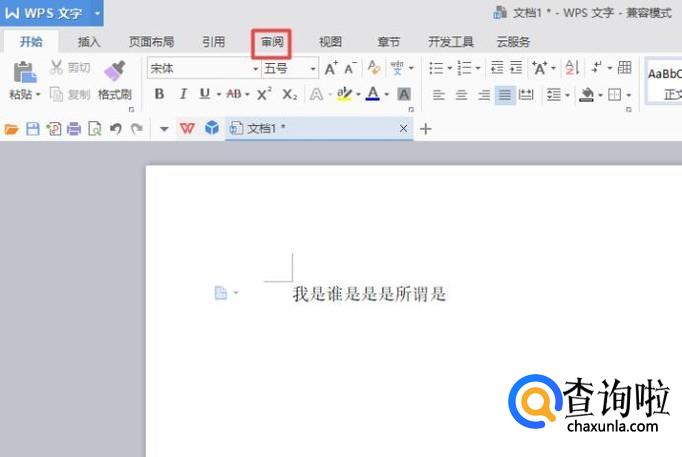The height and width of the screenshot is (457, 682).
Task: Increase font size with A+ icon
Action: (331, 68)
